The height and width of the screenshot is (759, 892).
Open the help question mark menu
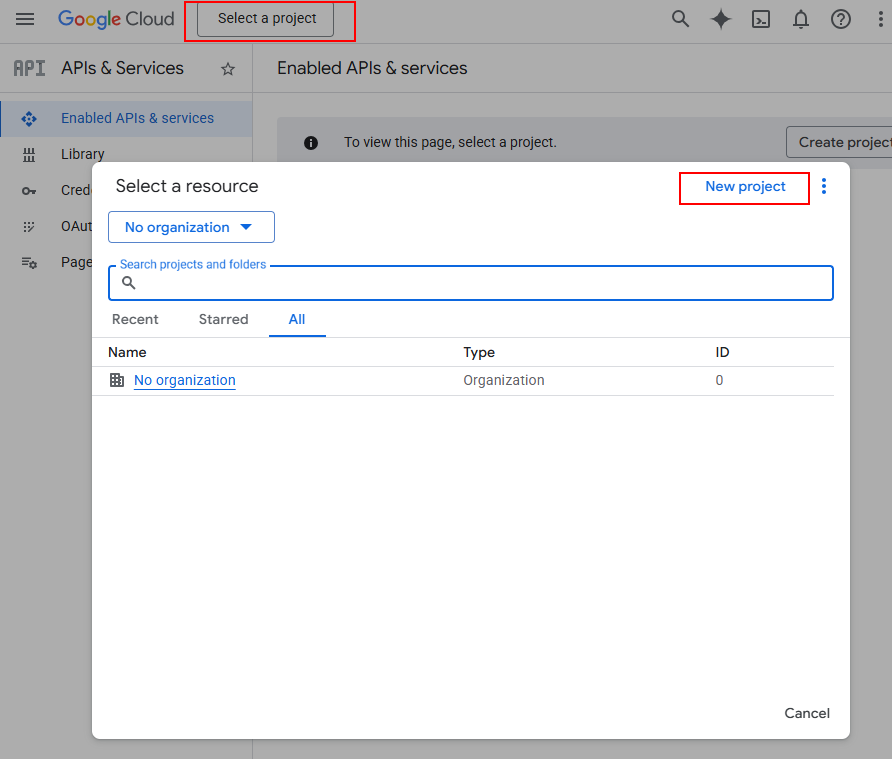click(841, 19)
